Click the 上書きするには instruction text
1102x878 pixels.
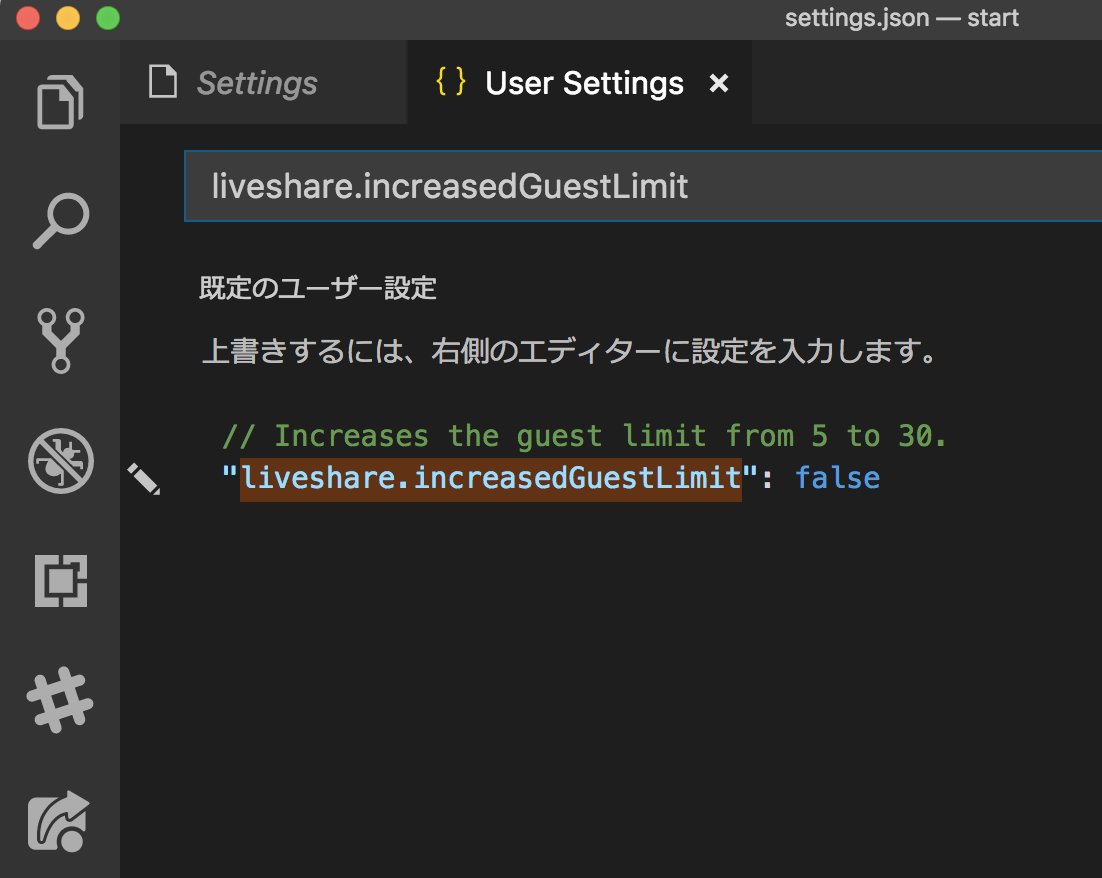(570, 351)
